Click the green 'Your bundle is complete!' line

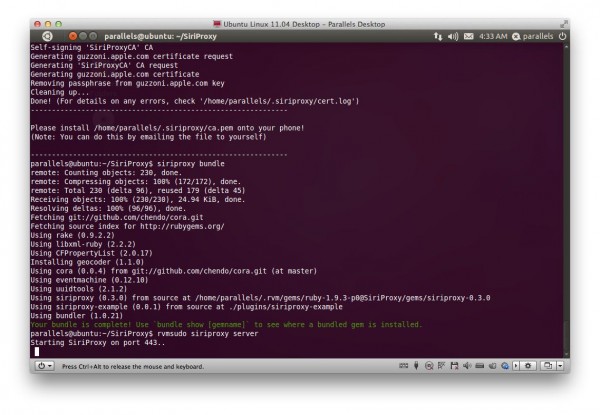(226, 325)
